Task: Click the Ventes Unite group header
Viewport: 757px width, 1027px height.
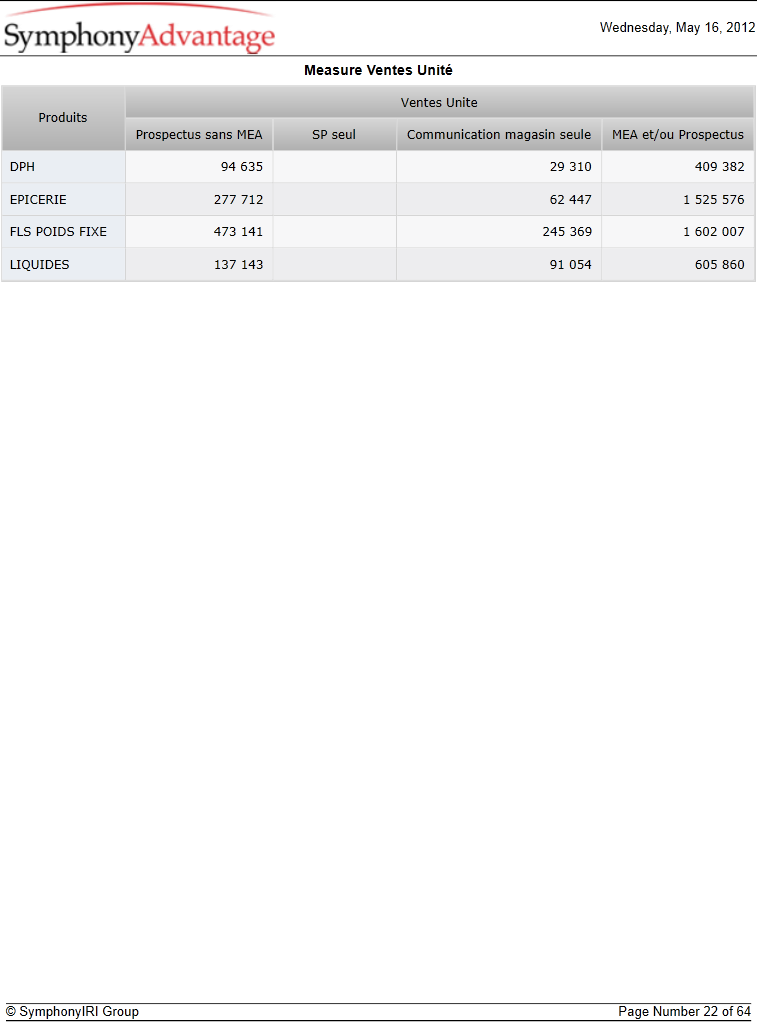Action: tap(439, 102)
